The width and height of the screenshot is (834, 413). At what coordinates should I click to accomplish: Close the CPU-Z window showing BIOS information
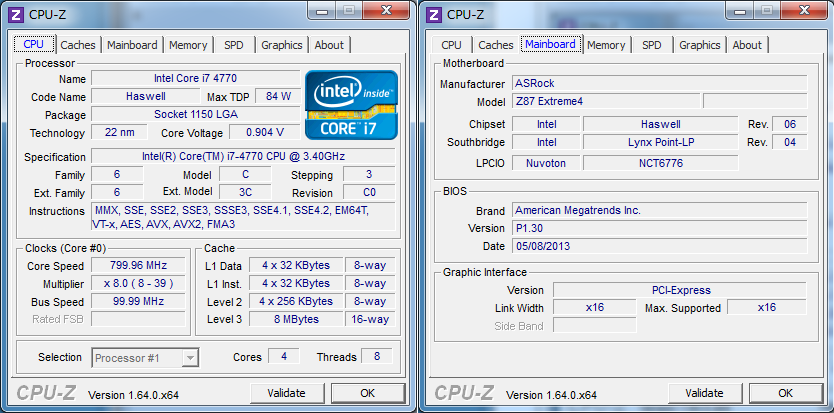click(x=803, y=12)
